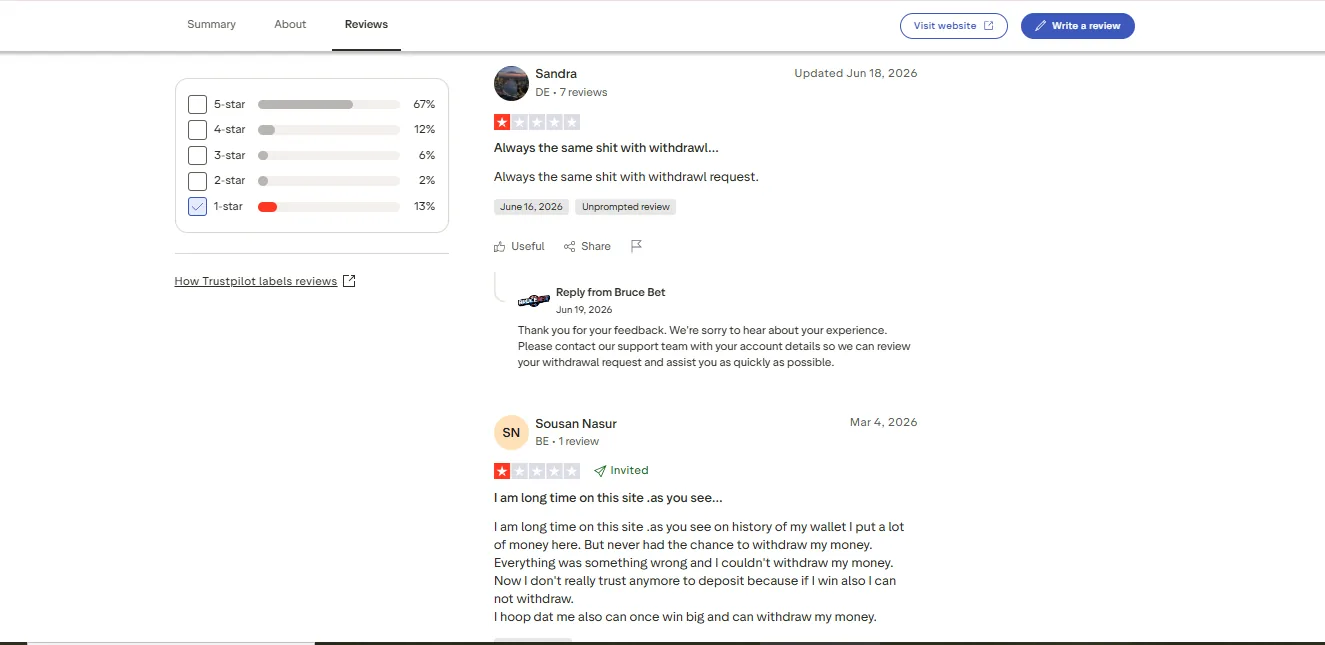Click the Unprompted review label
1325x645 pixels.
point(626,207)
